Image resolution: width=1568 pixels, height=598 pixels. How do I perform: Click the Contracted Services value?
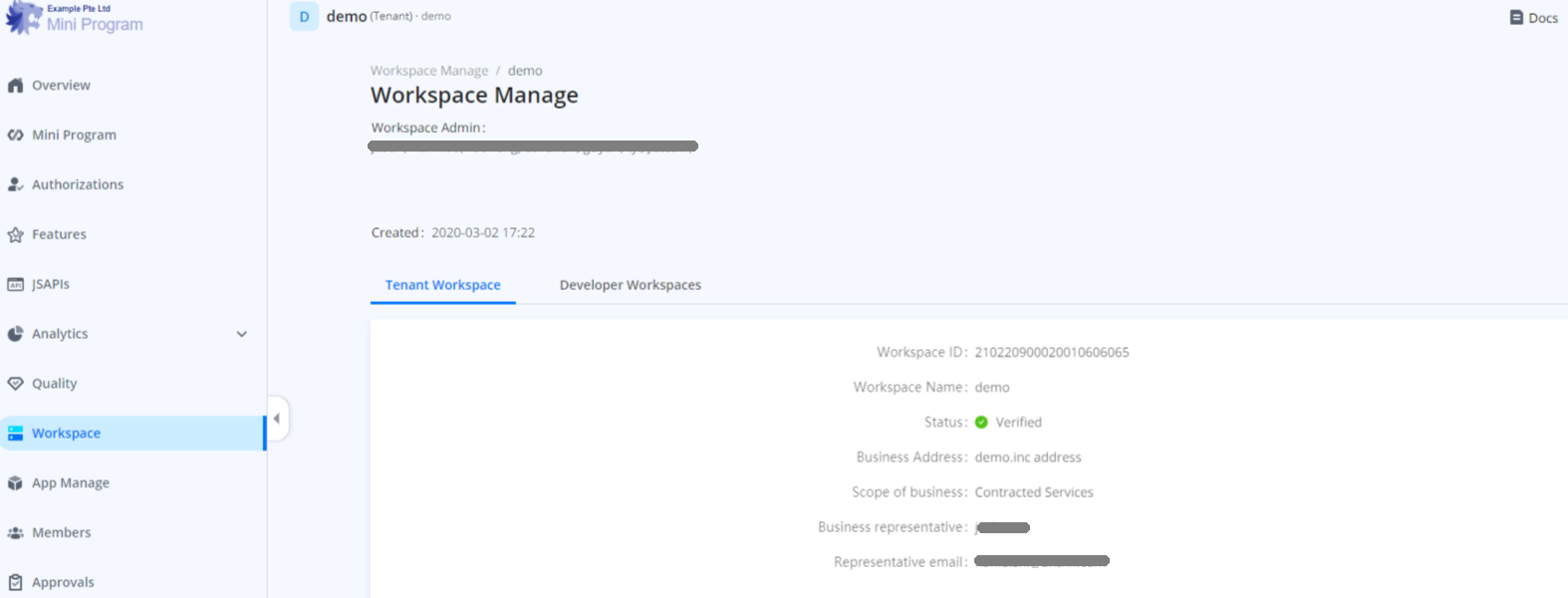point(1034,492)
